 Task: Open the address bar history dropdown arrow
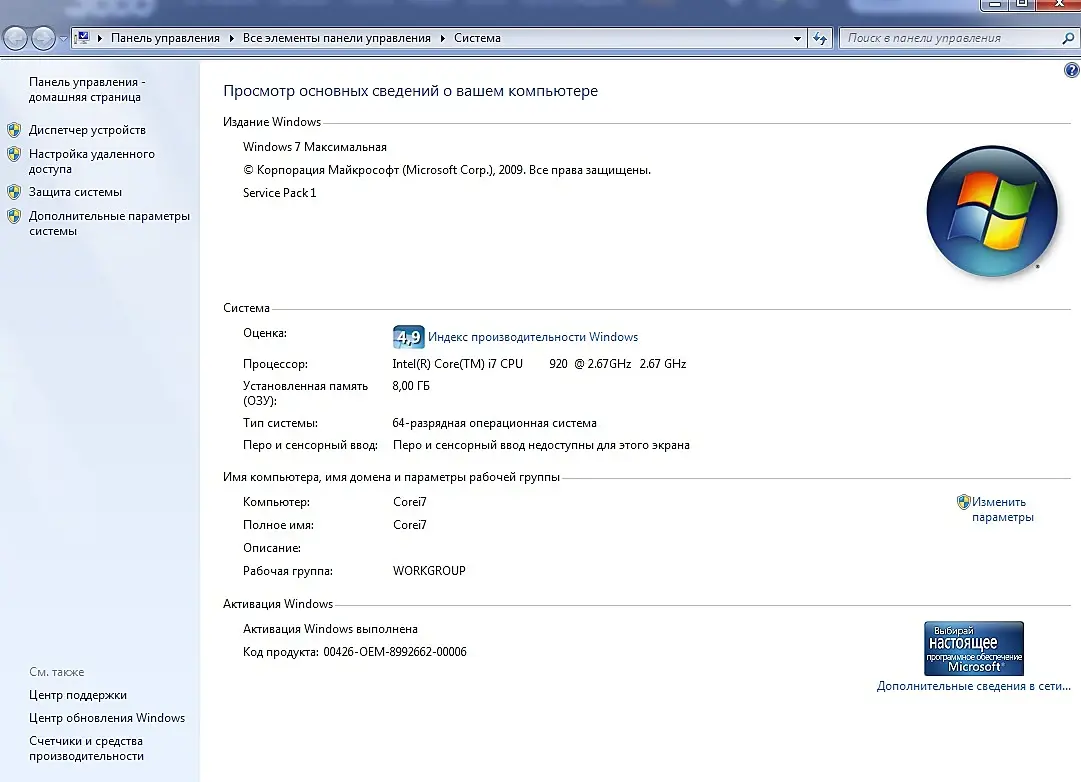pos(797,39)
